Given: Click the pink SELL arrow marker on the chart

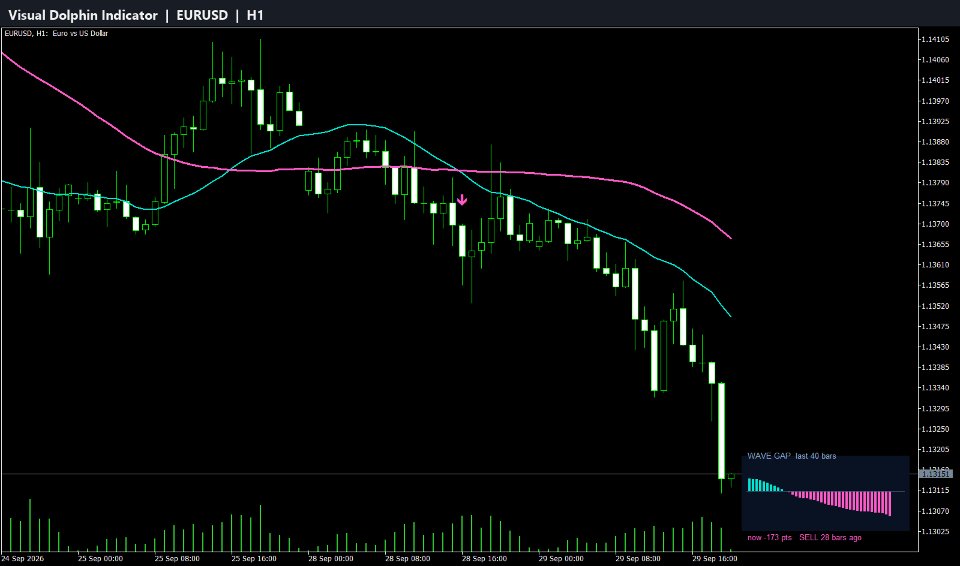Looking at the screenshot, I should (462, 200).
